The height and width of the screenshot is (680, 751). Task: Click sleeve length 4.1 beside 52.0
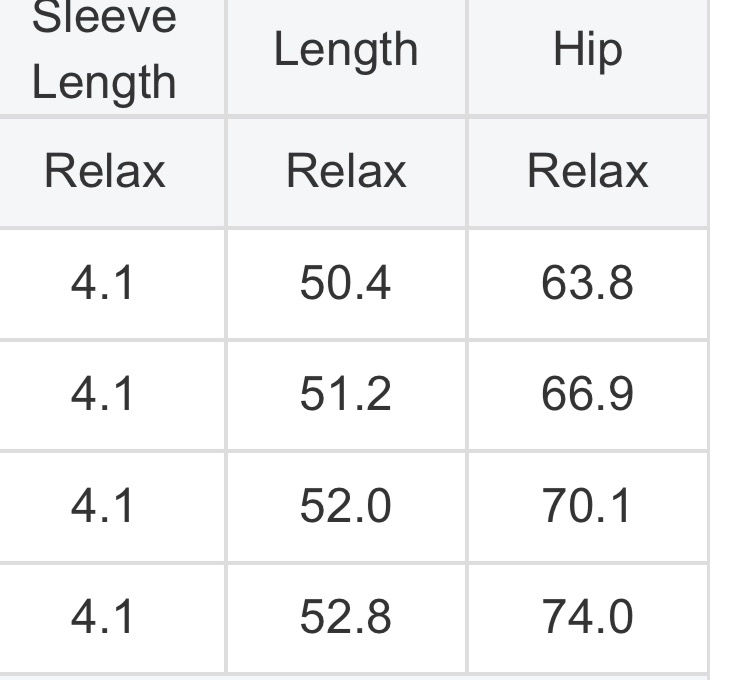click(x=102, y=506)
